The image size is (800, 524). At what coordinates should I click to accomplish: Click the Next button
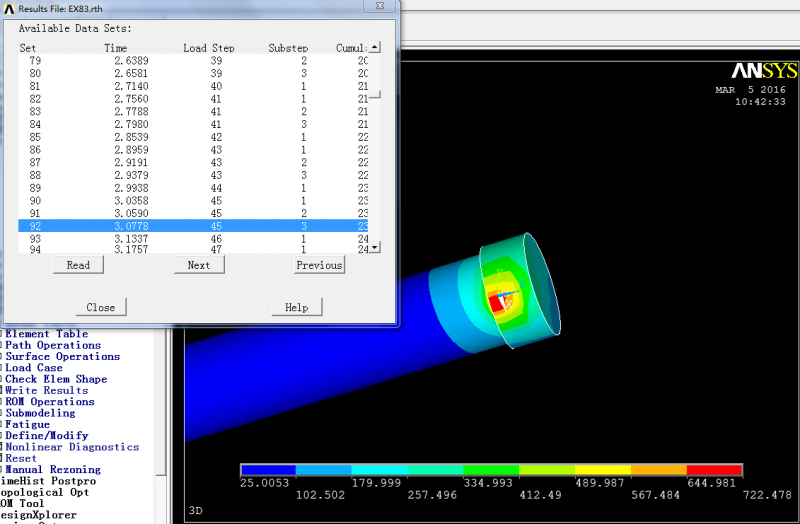click(x=199, y=265)
